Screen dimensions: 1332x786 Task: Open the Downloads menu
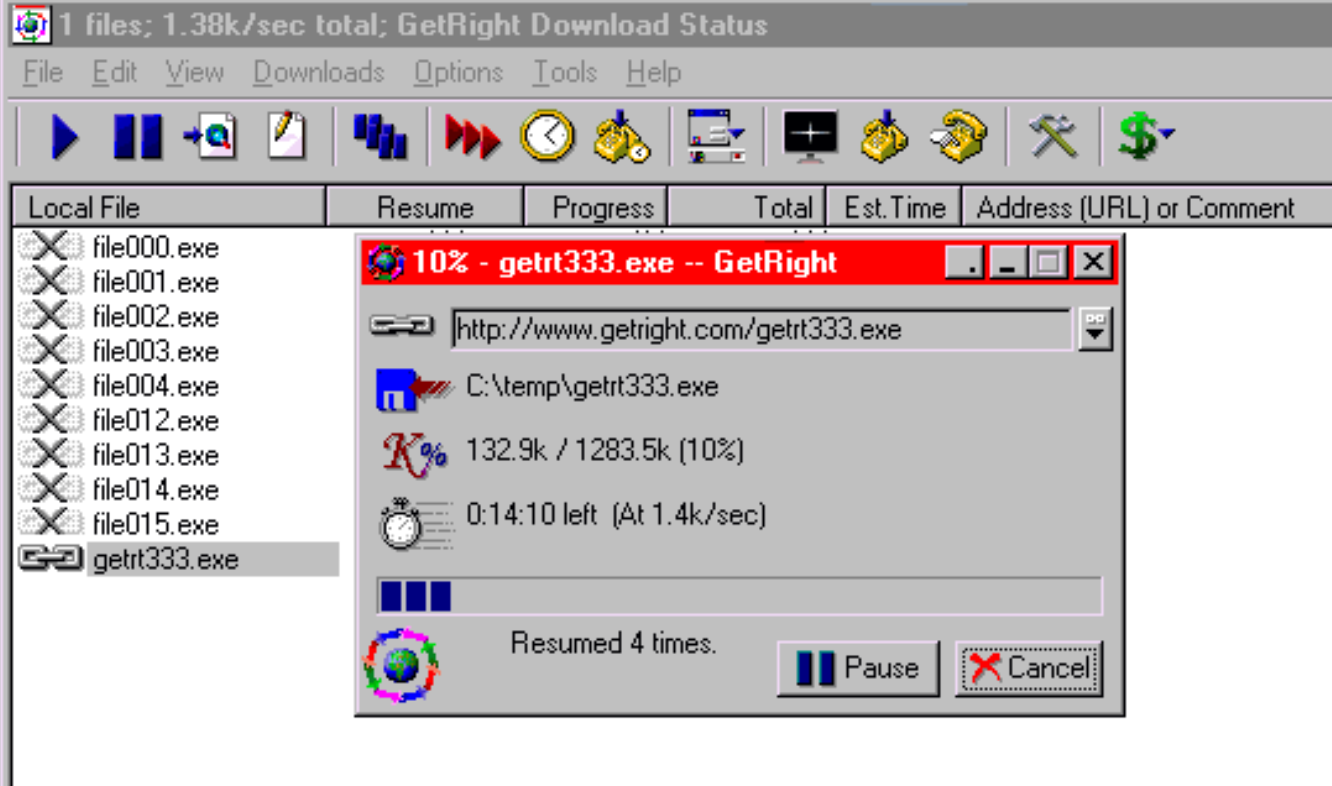318,73
